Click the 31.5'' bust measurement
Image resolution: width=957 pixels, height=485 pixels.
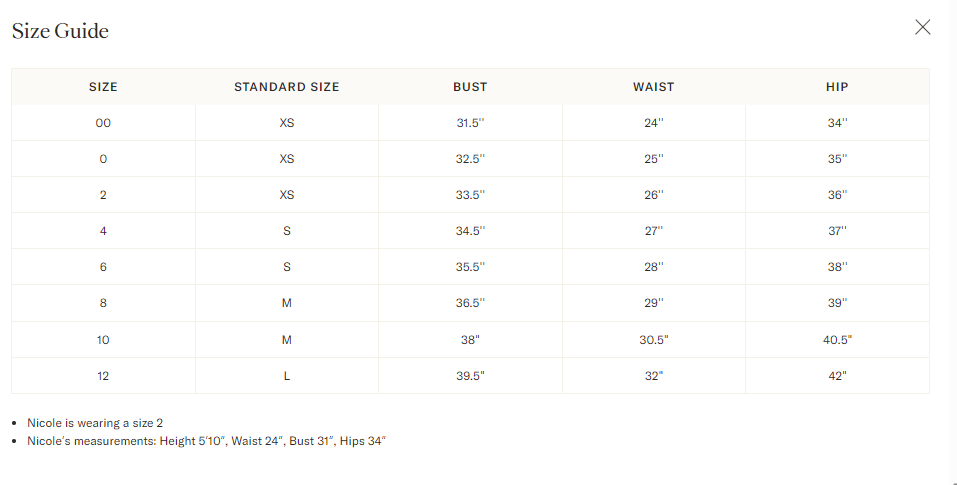470,123
